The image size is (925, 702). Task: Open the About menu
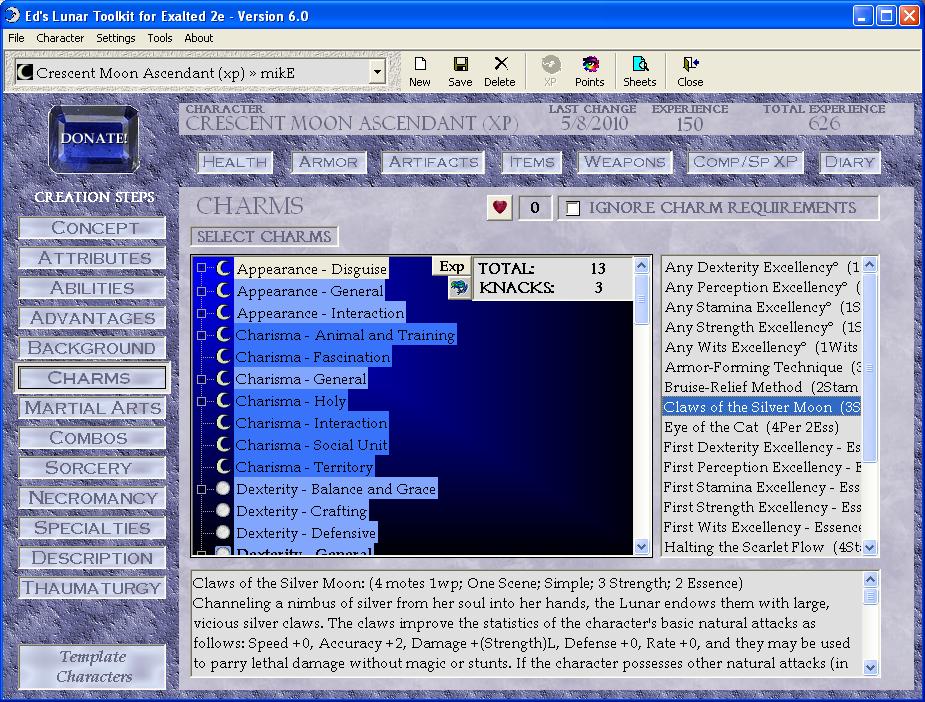tap(199, 38)
